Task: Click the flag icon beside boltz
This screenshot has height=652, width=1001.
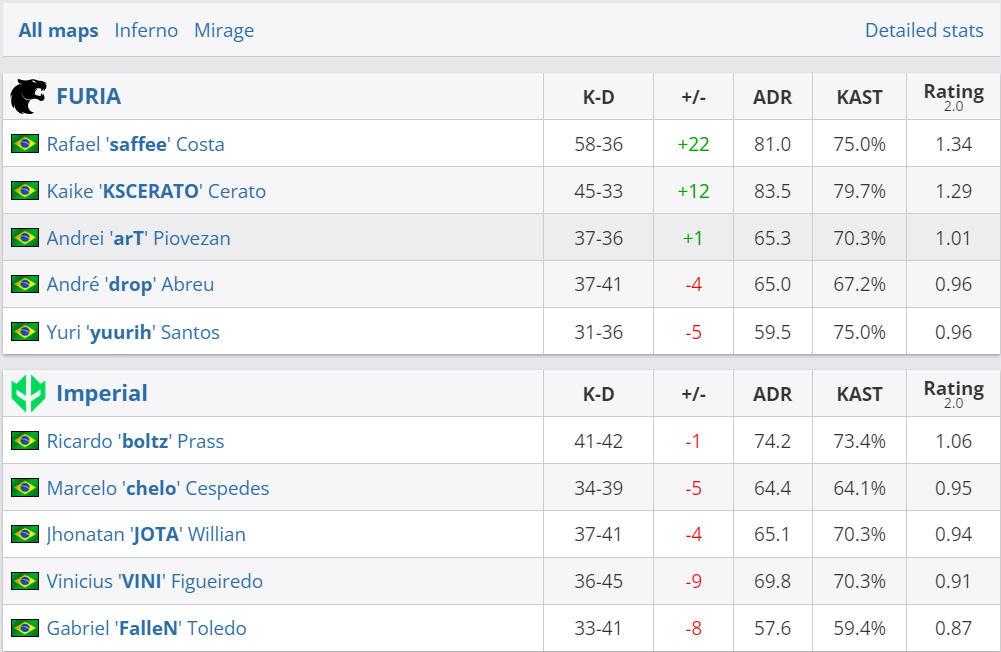Action: [25, 441]
